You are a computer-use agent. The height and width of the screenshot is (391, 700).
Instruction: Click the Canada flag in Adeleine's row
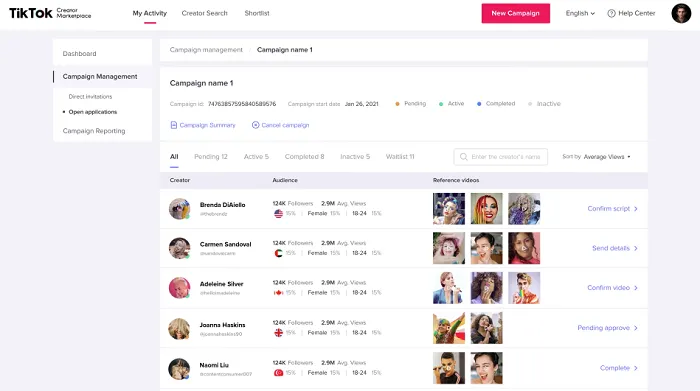278,293
